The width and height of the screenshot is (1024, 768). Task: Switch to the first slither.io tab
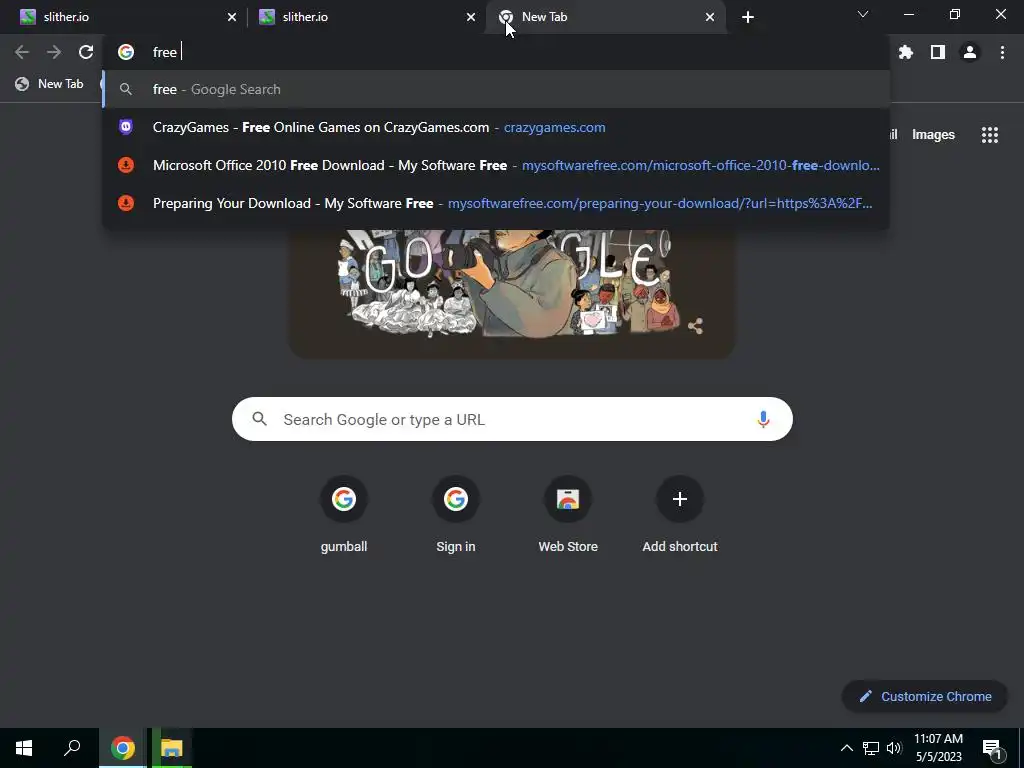124,17
